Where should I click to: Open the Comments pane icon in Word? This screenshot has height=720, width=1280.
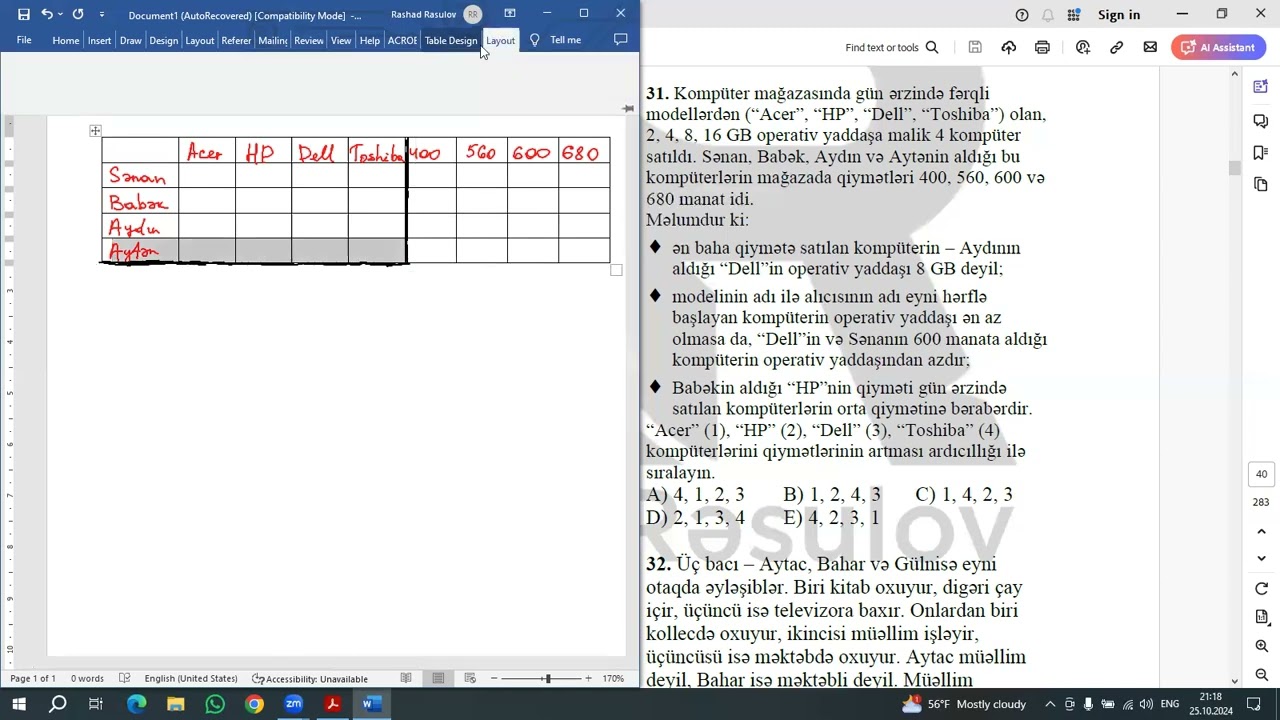point(620,40)
